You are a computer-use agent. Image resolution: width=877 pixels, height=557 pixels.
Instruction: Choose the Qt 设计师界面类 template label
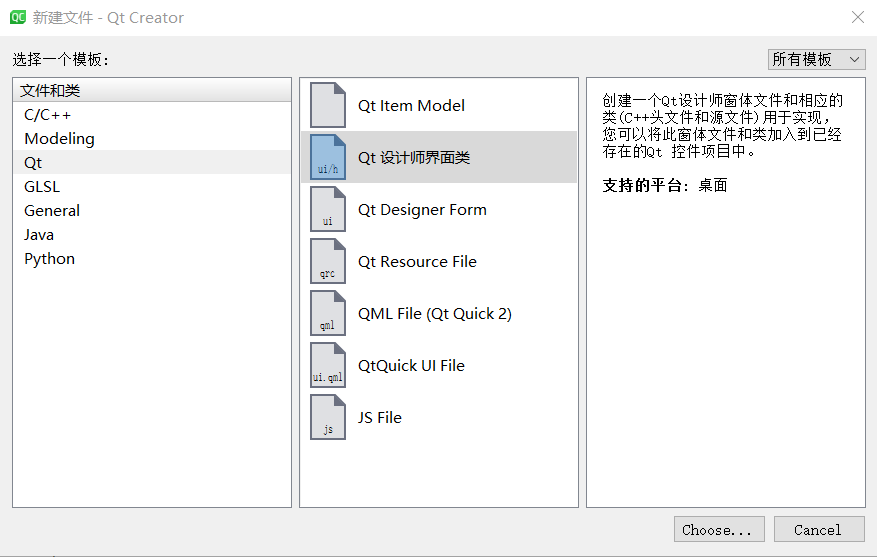click(414, 158)
